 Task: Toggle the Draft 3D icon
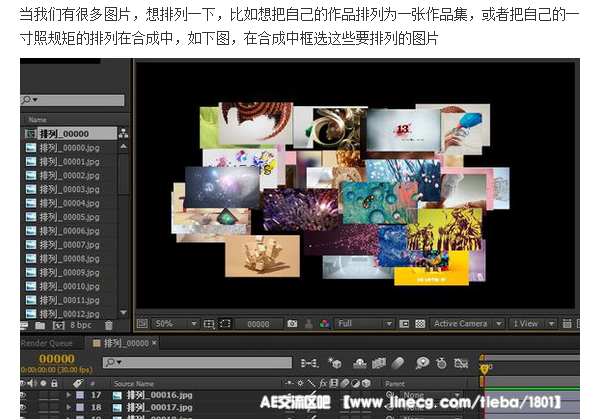(x=335, y=363)
